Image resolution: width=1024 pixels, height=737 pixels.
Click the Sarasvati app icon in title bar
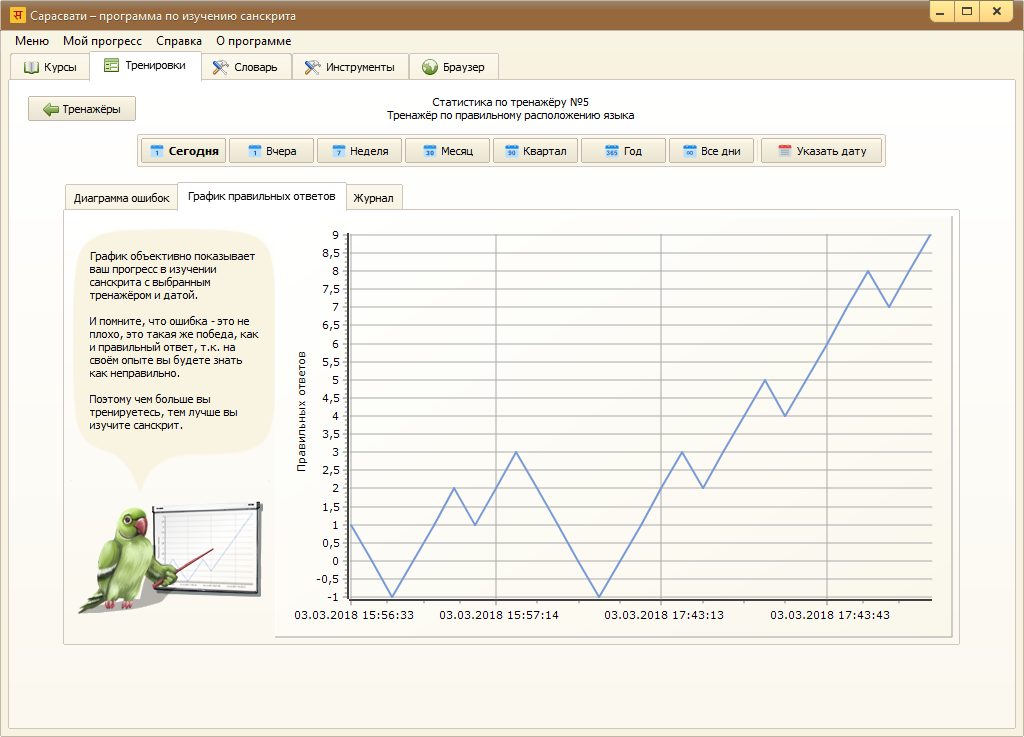17,16
